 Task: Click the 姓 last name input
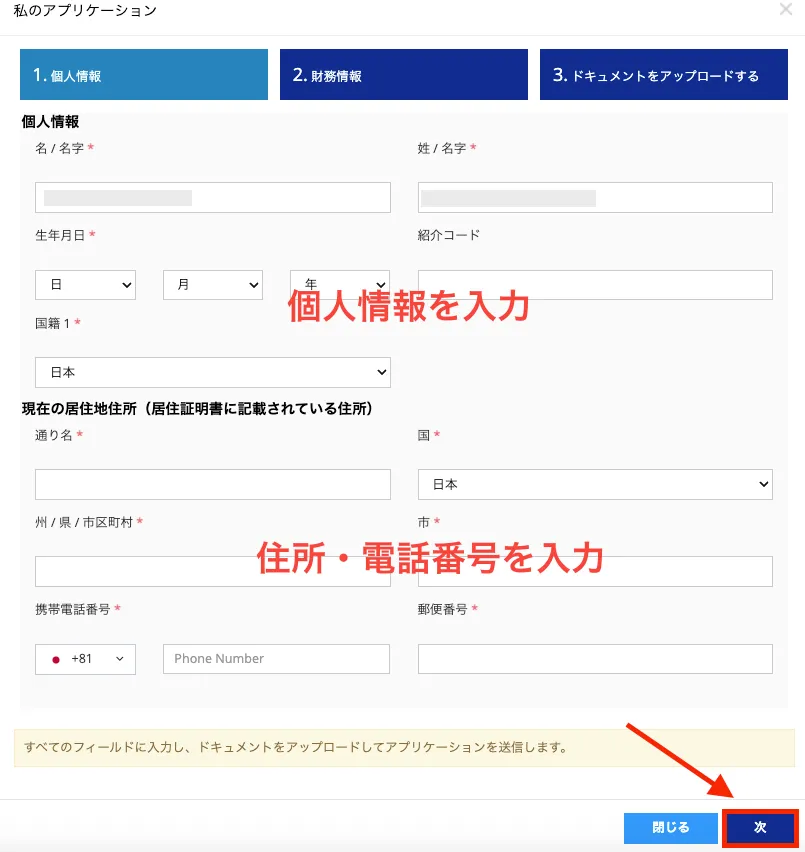click(594, 196)
